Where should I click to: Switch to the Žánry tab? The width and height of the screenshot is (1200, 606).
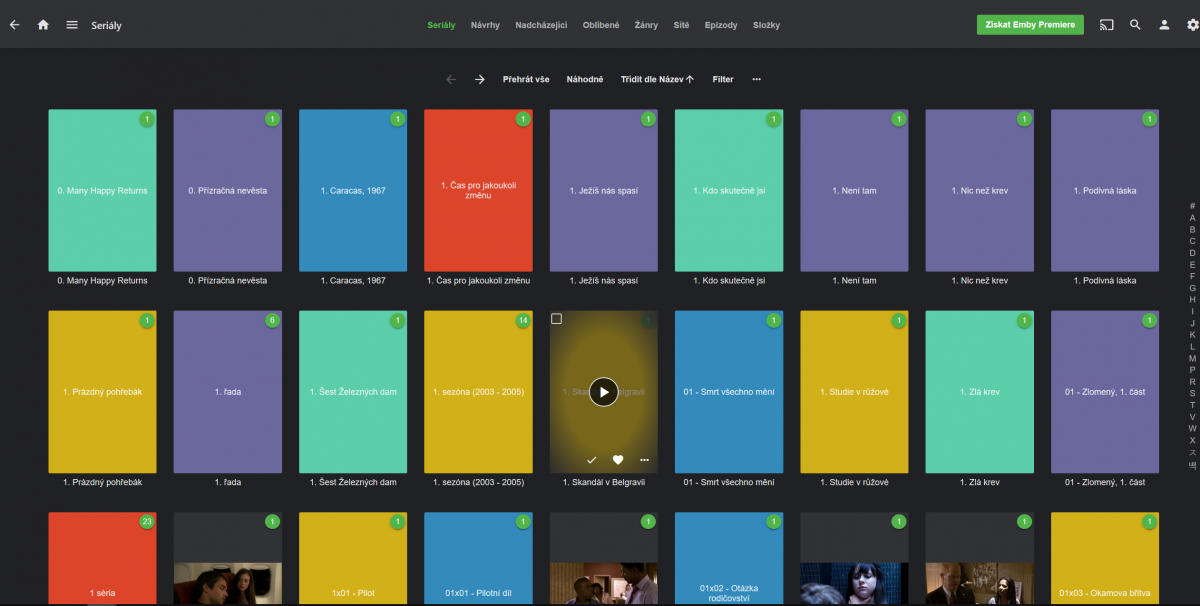[x=646, y=25]
